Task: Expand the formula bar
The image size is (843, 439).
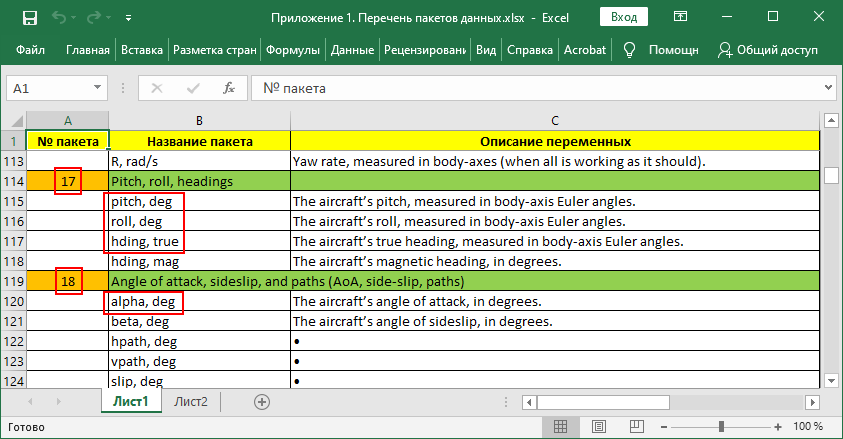Action: tap(827, 88)
